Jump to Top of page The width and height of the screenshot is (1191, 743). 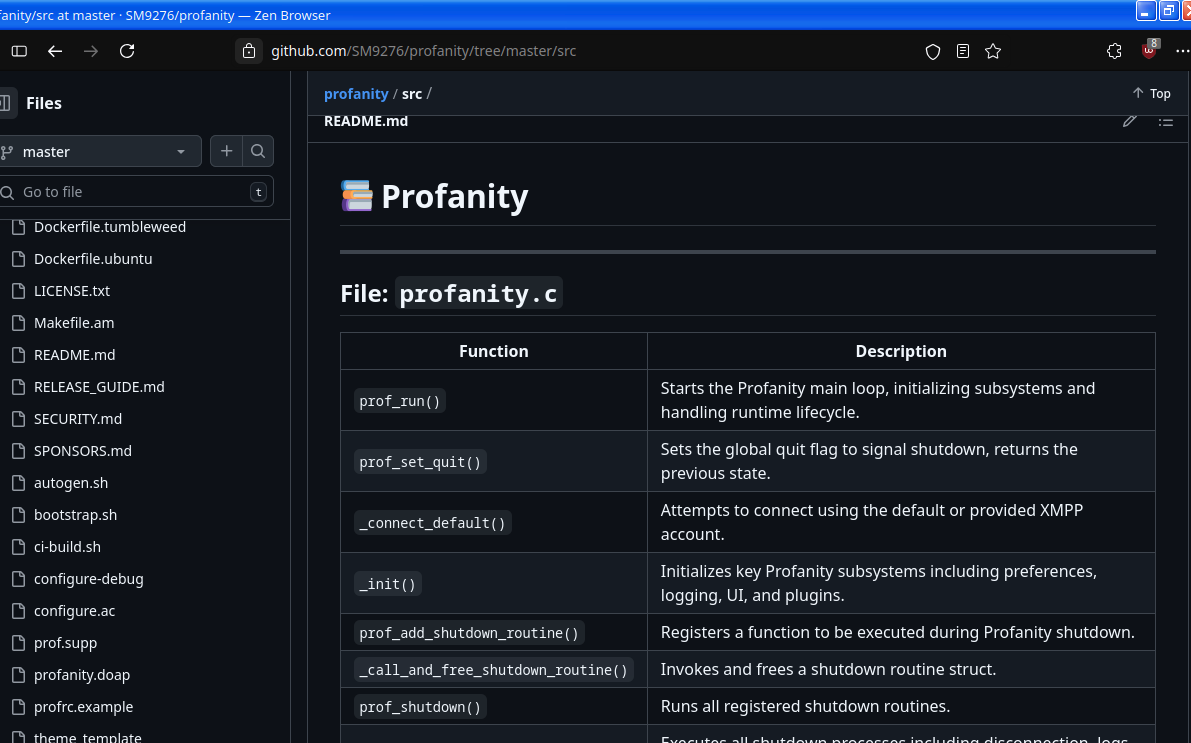click(1152, 93)
